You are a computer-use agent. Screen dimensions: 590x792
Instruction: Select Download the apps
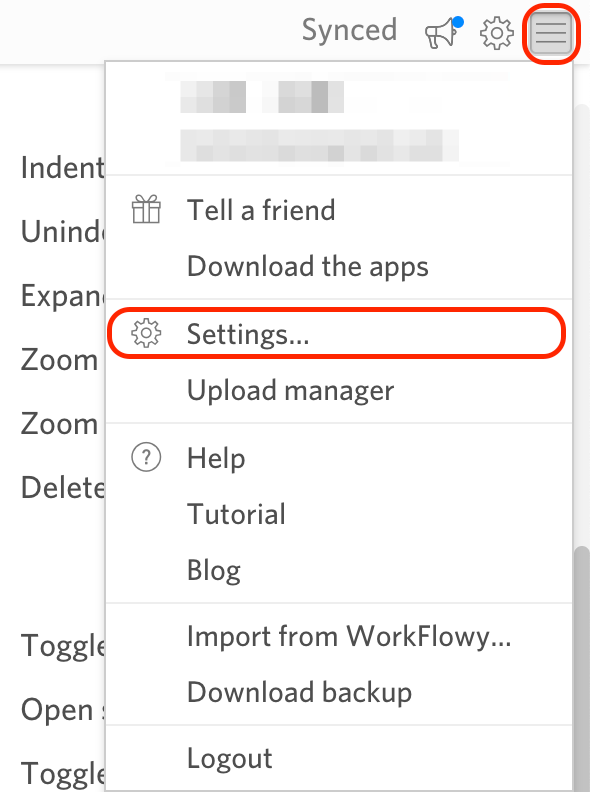308,266
